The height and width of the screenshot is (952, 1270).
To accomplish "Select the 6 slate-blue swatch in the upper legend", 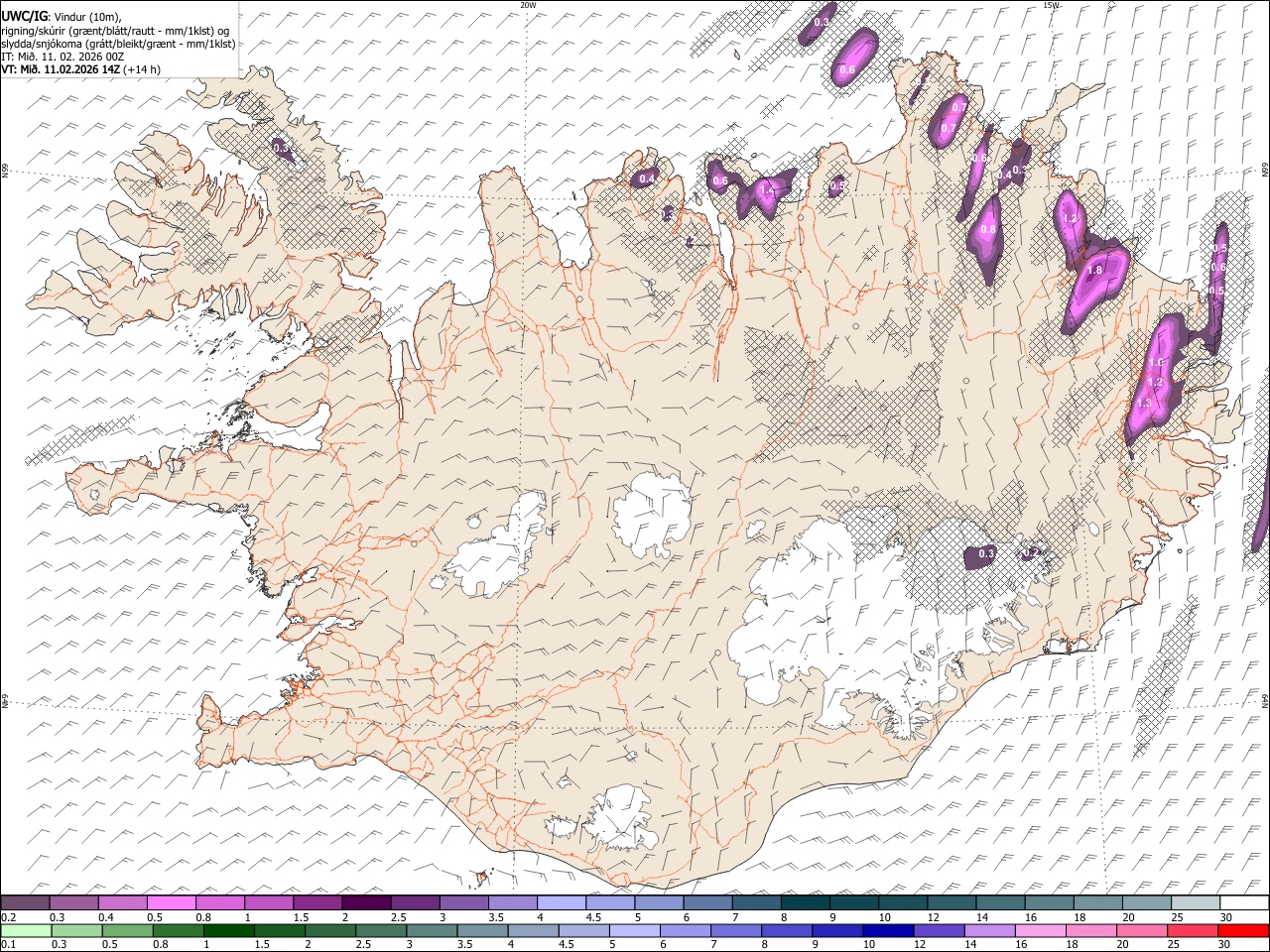I will 706,902.
